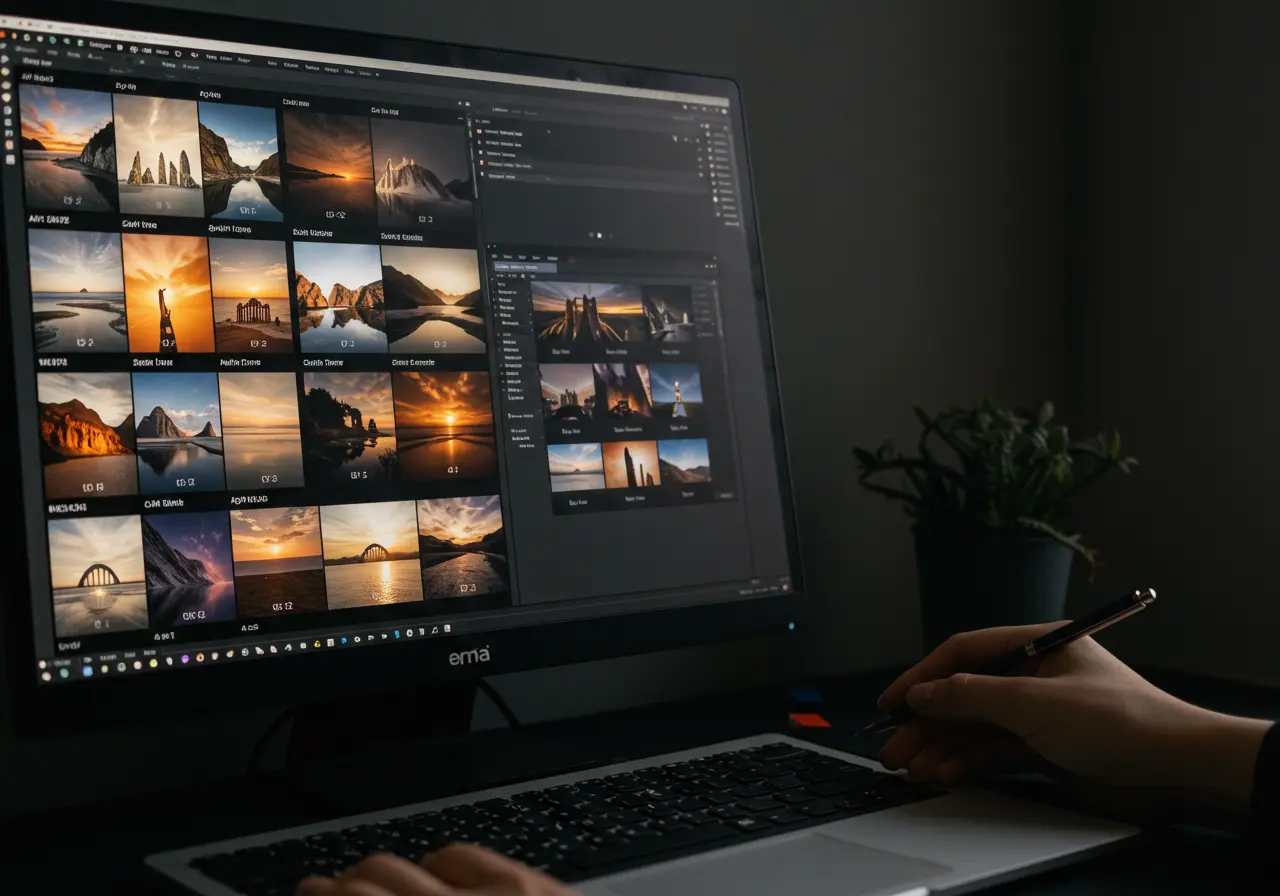The height and width of the screenshot is (896, 1280).
Task: Open the snowy mountain peak night photo
Action: point(422,175)
